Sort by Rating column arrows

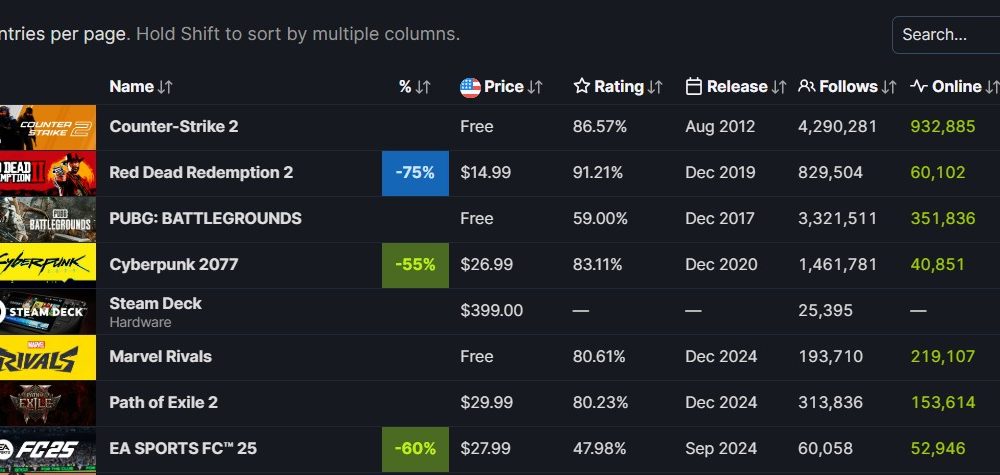click(x=655, y=87)
